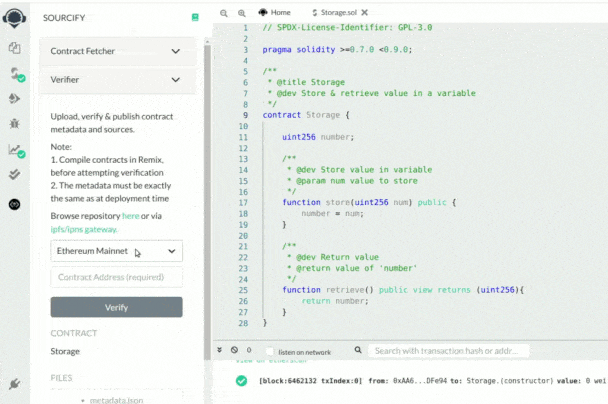Open the Ethereum Mainnet network dropdown
608x404 pixels.
click(117, 251)
